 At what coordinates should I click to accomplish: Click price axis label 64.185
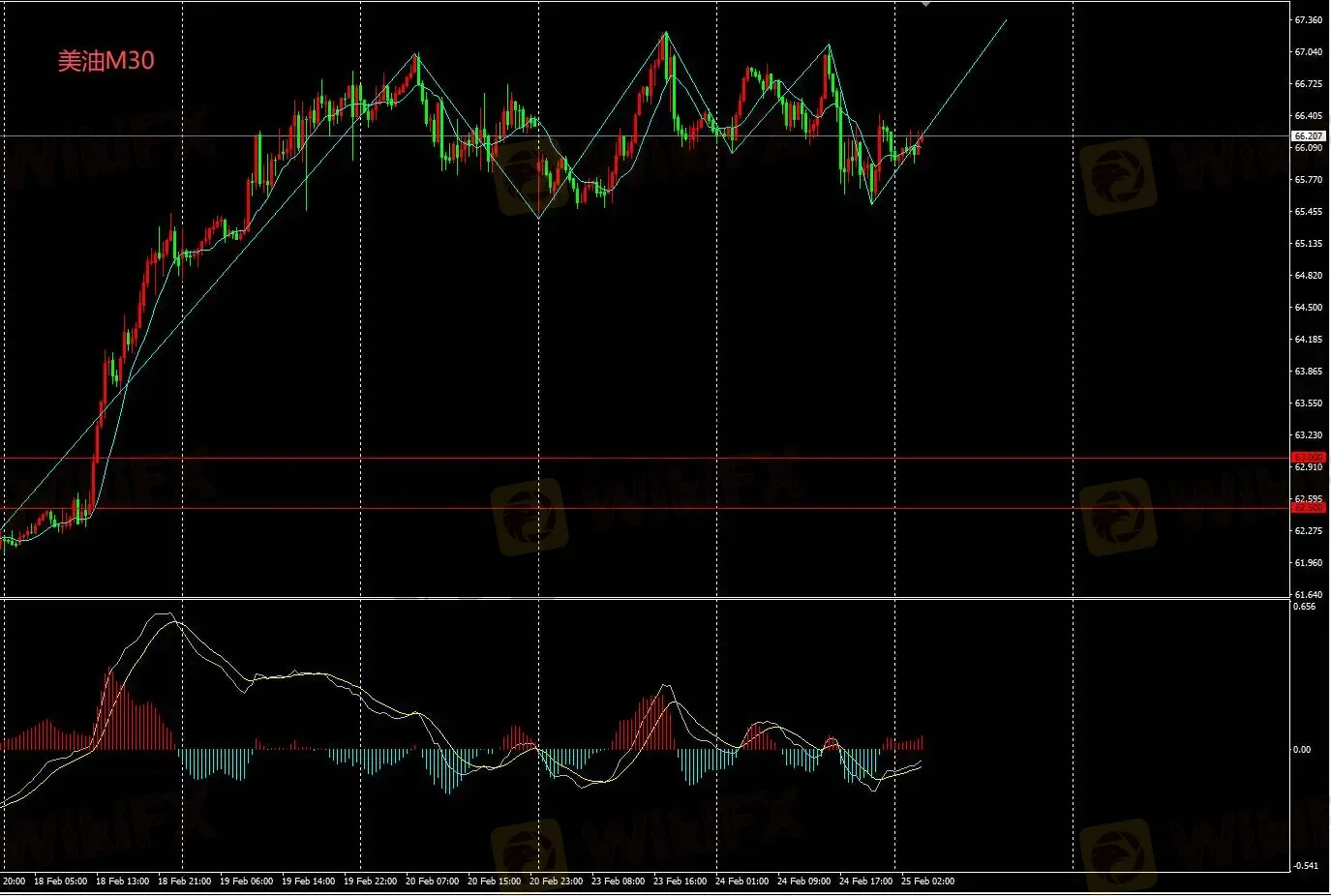1309,340
